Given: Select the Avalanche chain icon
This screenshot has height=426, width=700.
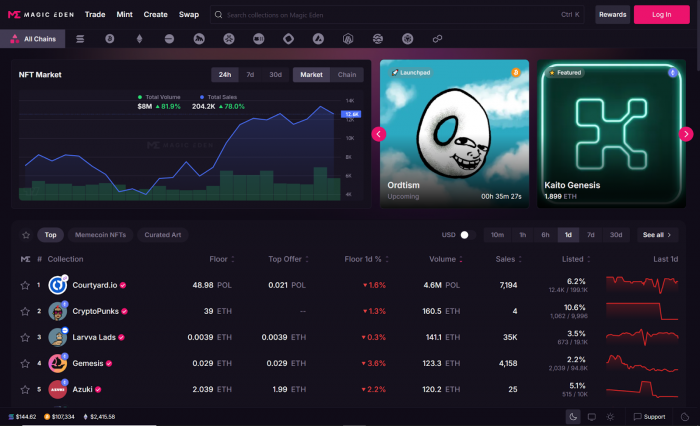Looking at the screenshot, I should point(318,39).
